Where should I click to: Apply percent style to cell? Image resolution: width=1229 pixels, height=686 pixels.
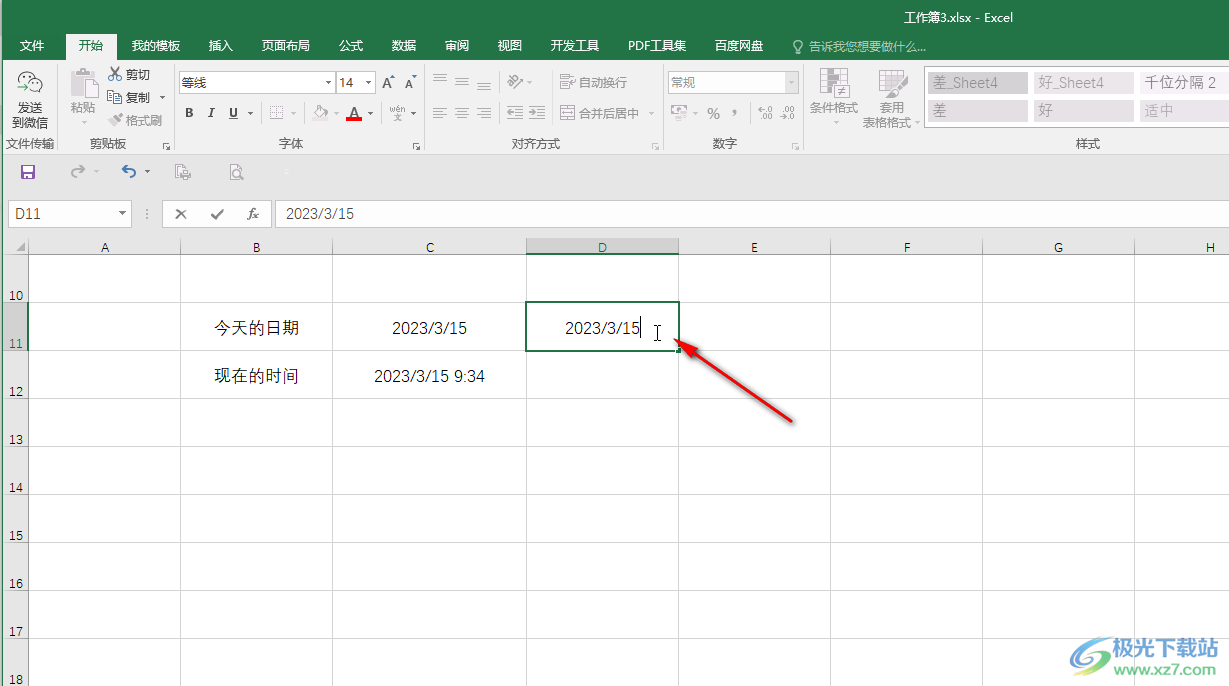pos(713,113)
